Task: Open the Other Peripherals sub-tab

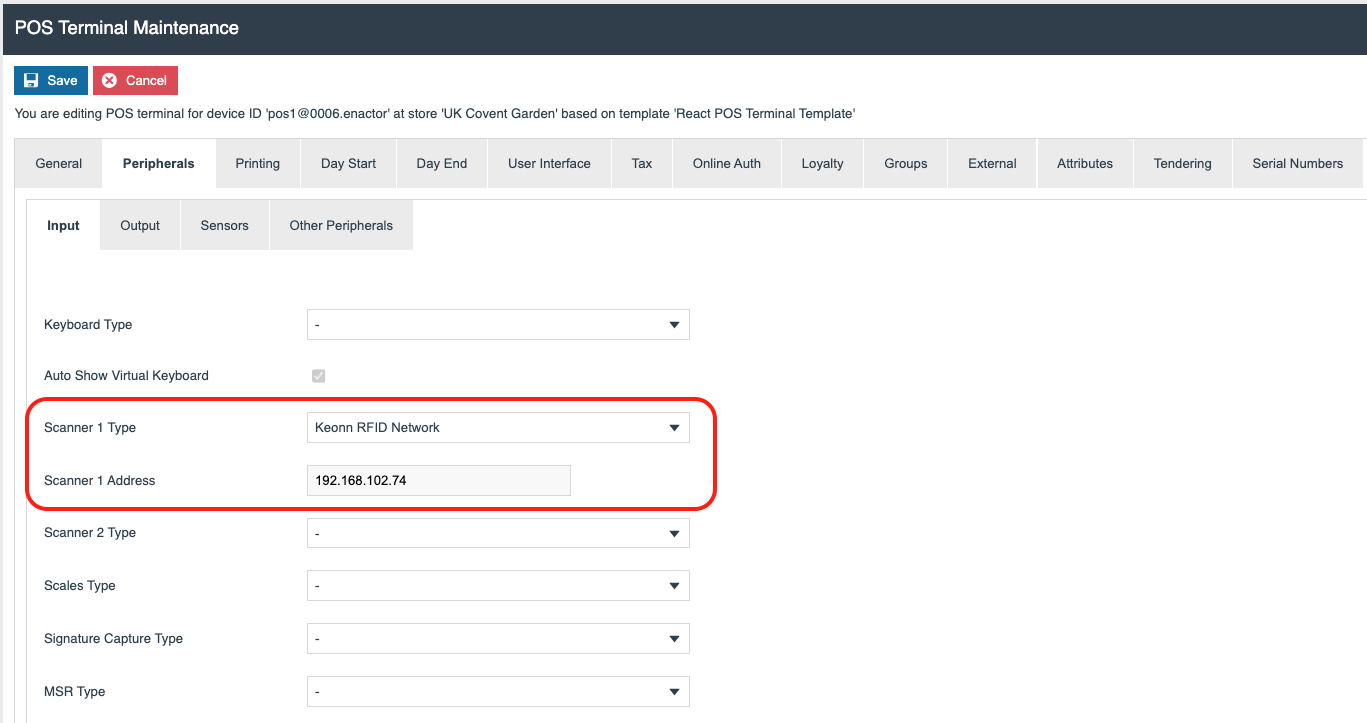Action: click(341, 226)
